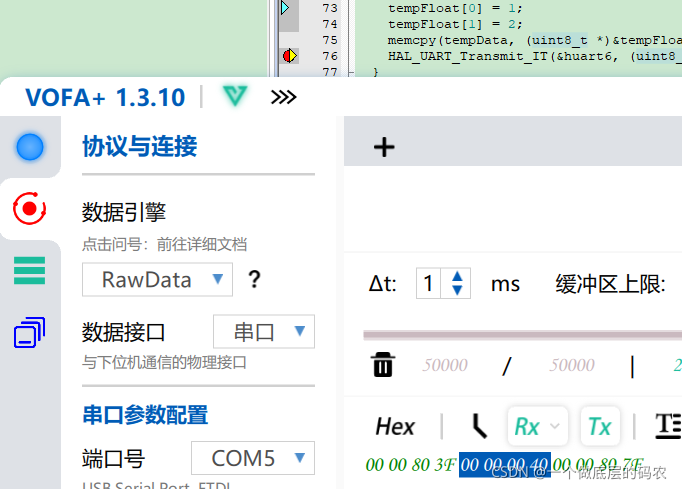The height and width of the screenshot is (489, 682).
Task: Click the highlighted hex bytes 00 00 00 40
Action: pos(505,465)
